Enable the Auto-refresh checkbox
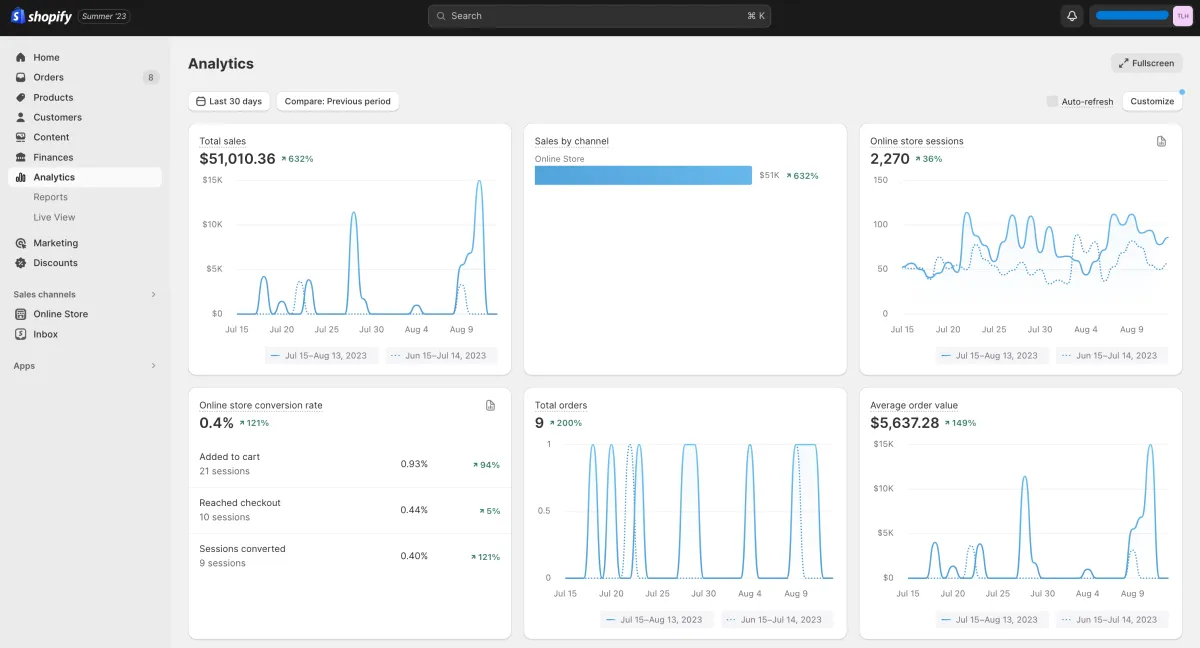Image resolution: width=1200 pixels, height=648 pixels. (x=1052, y=101)
